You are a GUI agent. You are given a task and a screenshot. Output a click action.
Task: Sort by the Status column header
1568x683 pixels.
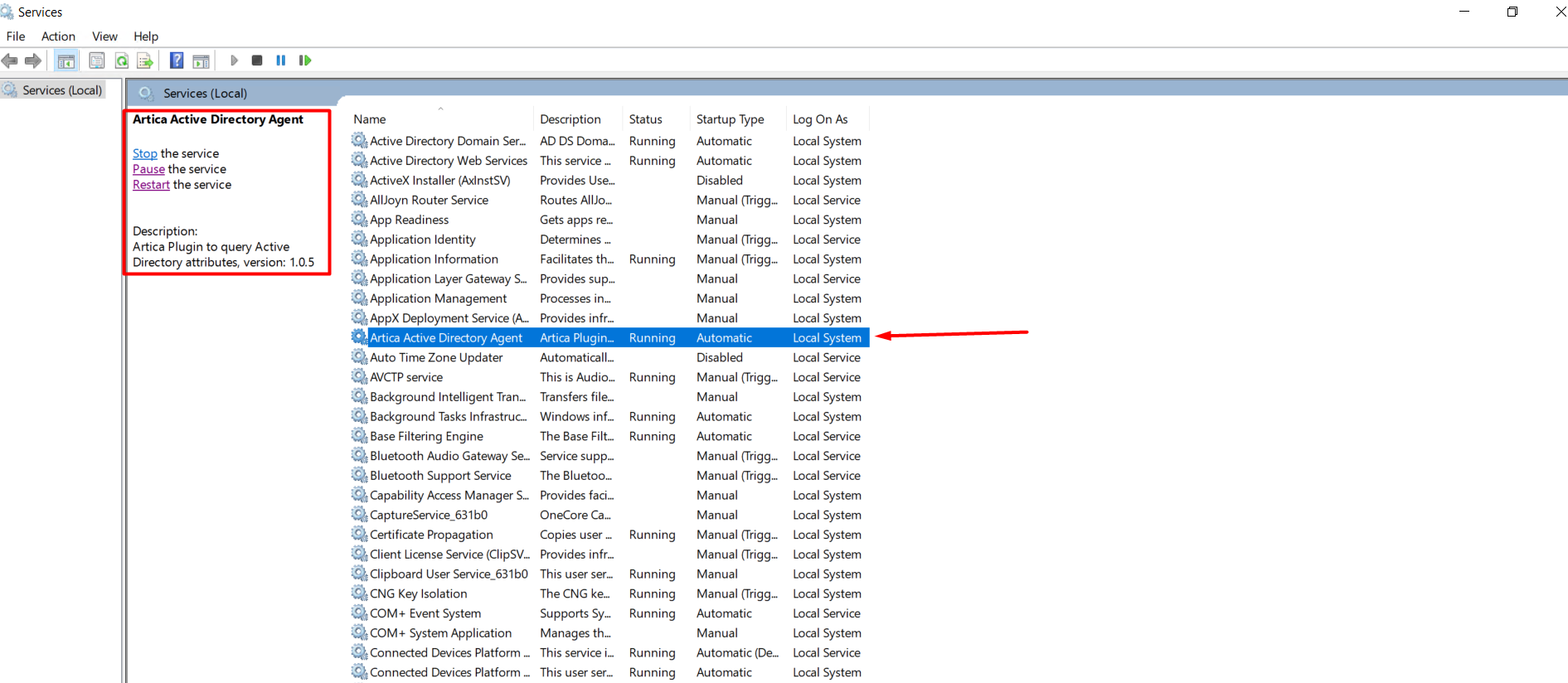pyautogui.click(x=645, y=119)
